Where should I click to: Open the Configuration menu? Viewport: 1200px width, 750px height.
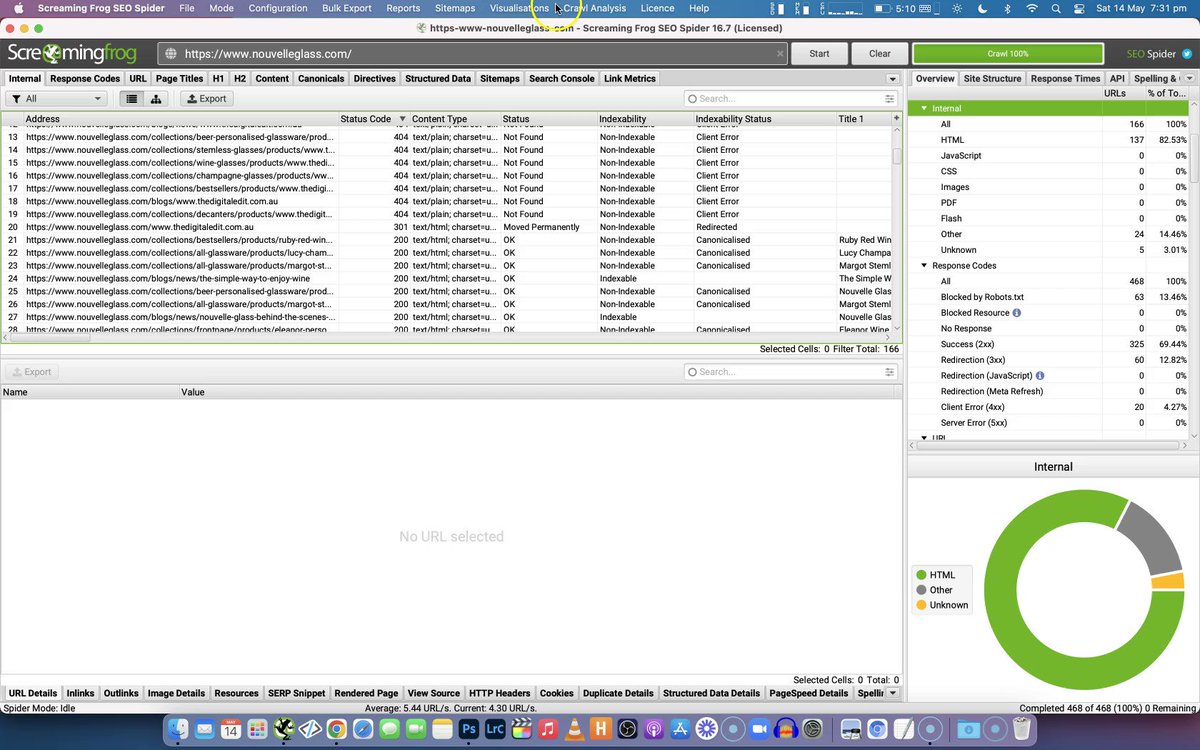(x=278, y=8)
